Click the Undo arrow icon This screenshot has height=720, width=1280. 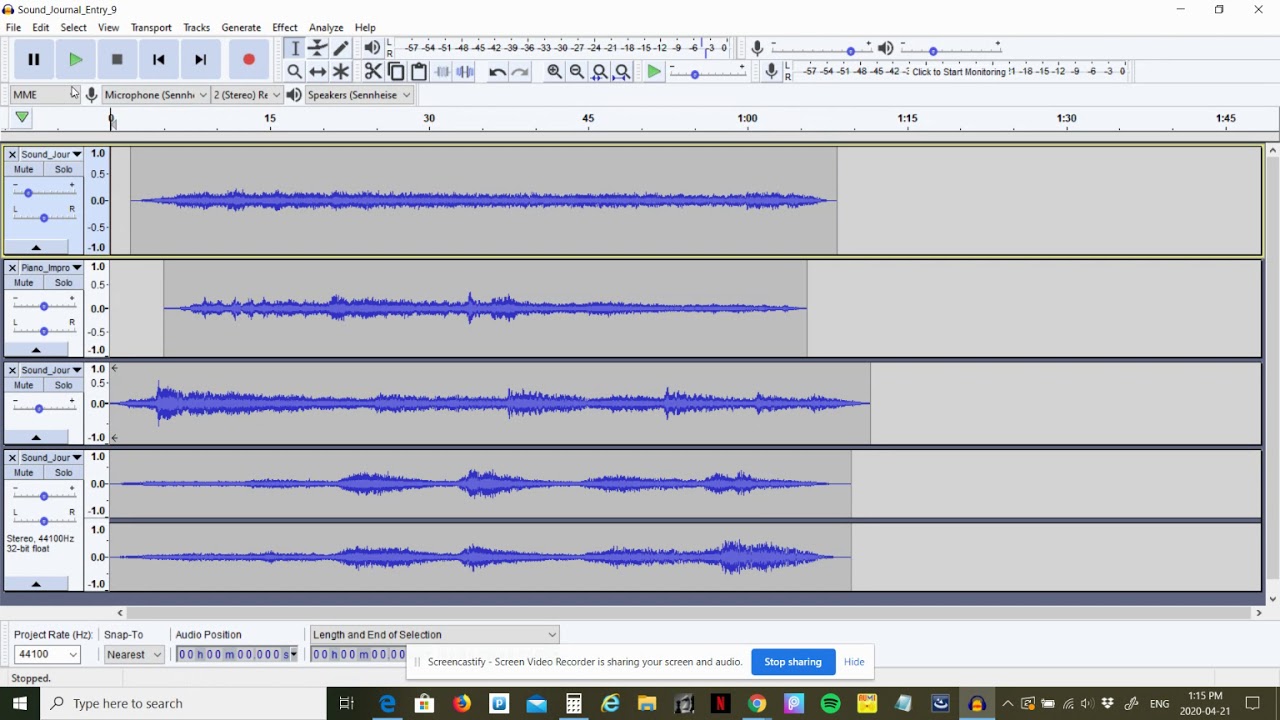click(497, 71)
